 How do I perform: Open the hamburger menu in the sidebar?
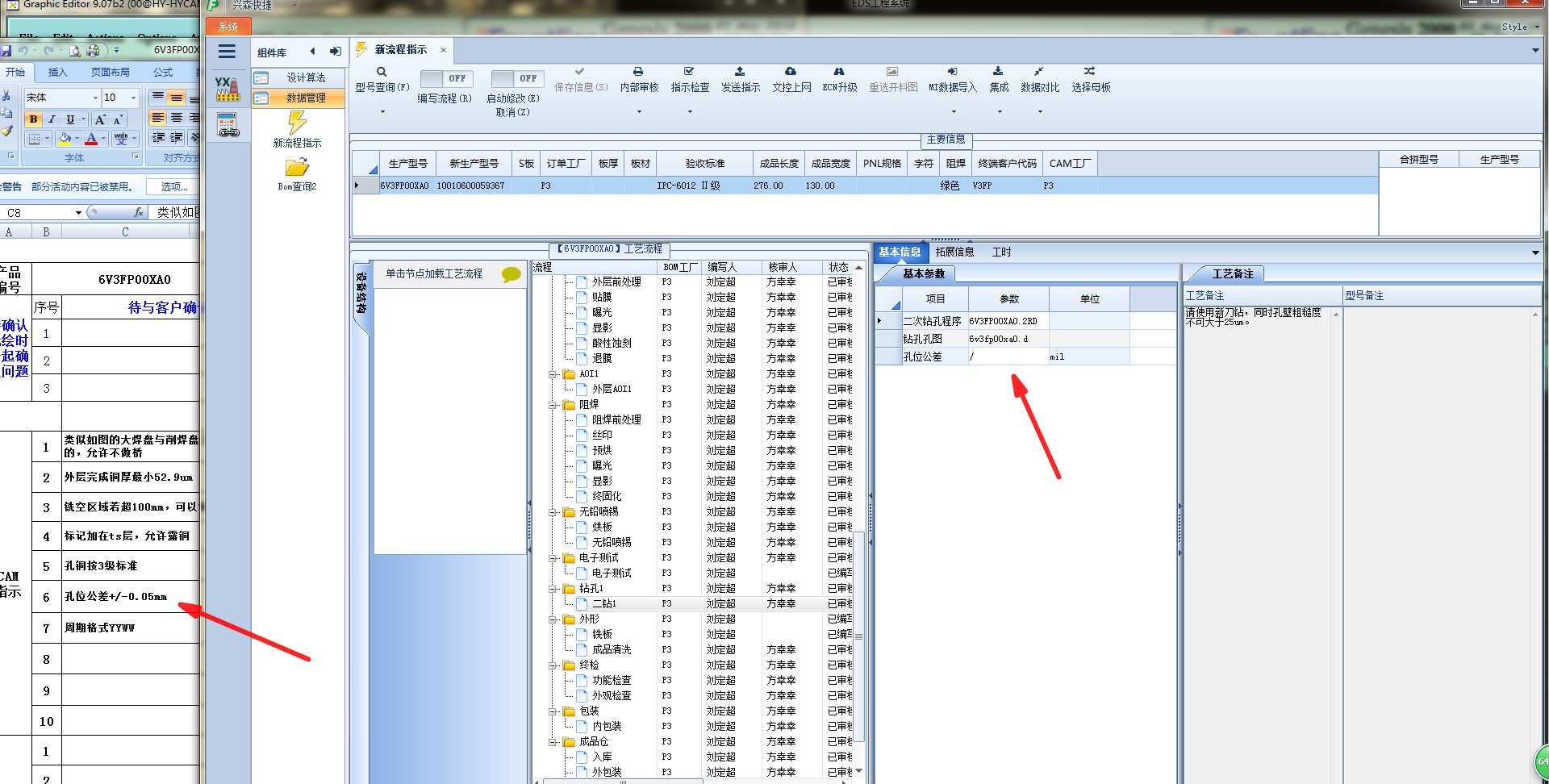pos(227,52)
